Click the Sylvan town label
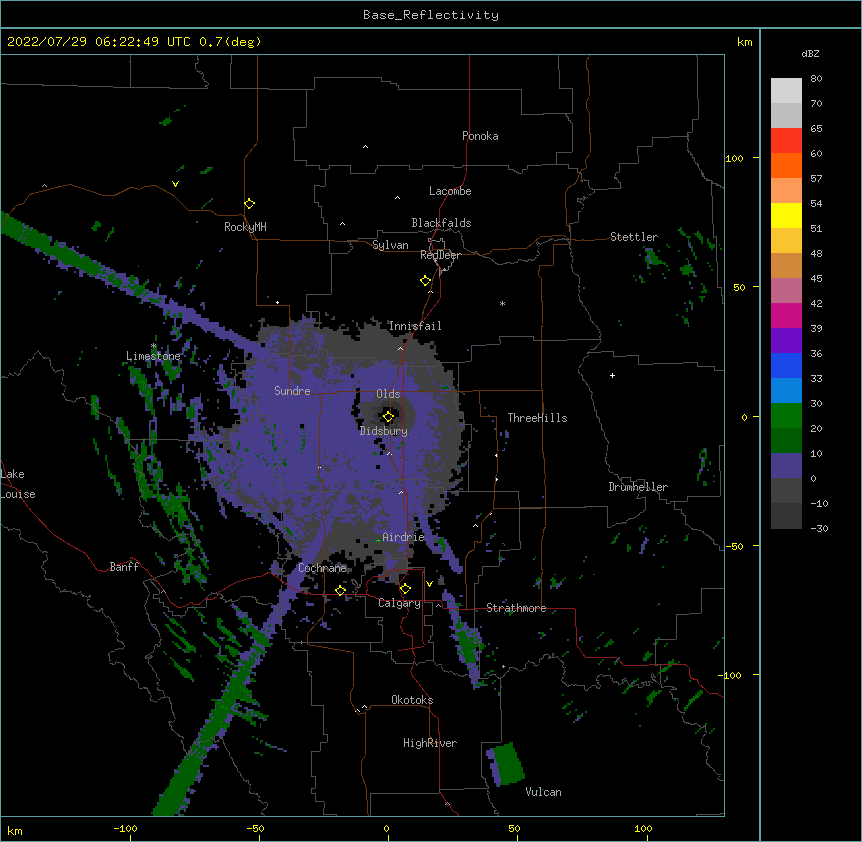 click(x=390, y=245)
